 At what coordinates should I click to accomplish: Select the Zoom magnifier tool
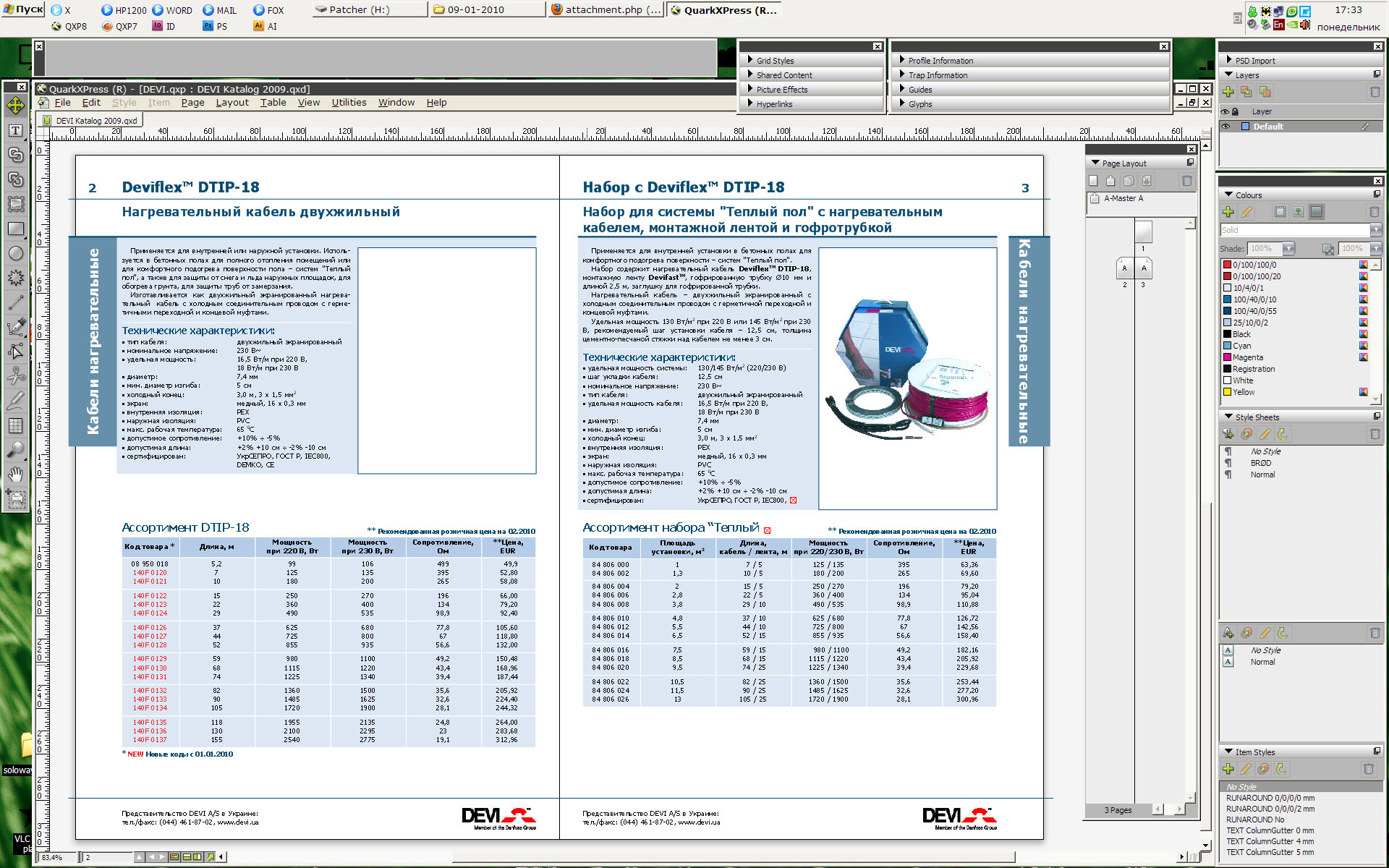pos(15,450)
